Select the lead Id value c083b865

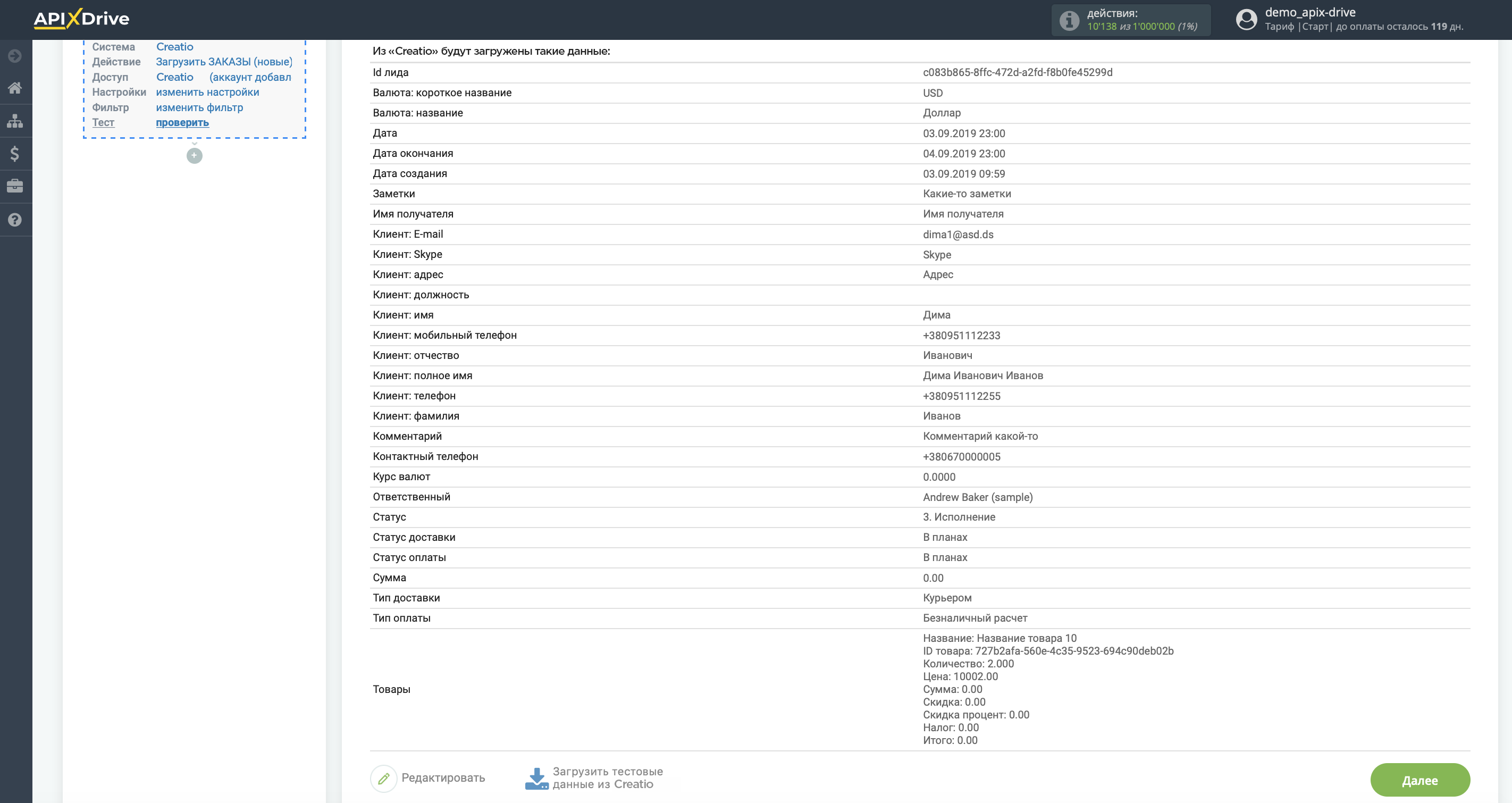tap(1017, 72)
